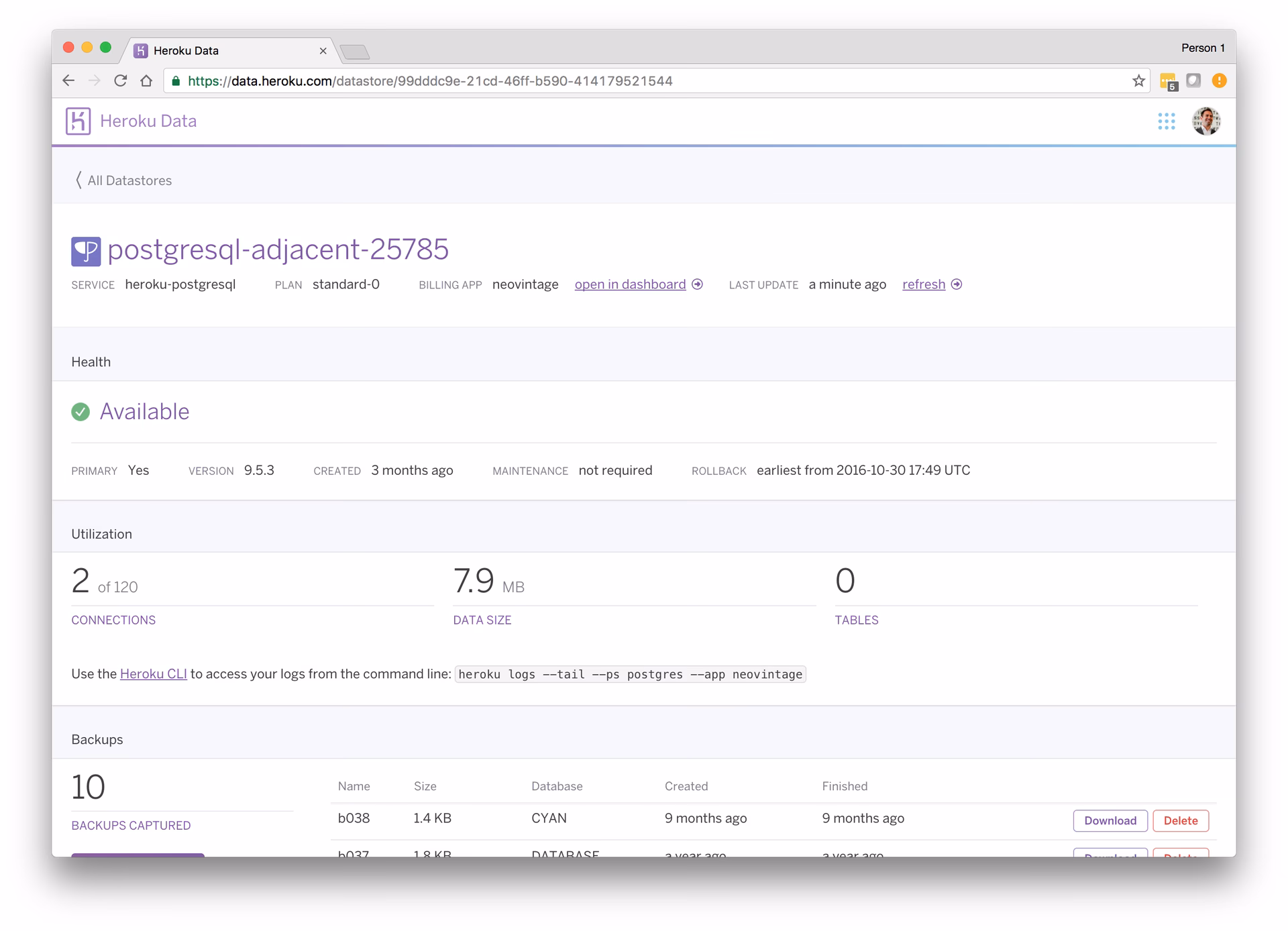The image size is (1288, 931).
Task: Download backup b038
Action: [1110, 821]
